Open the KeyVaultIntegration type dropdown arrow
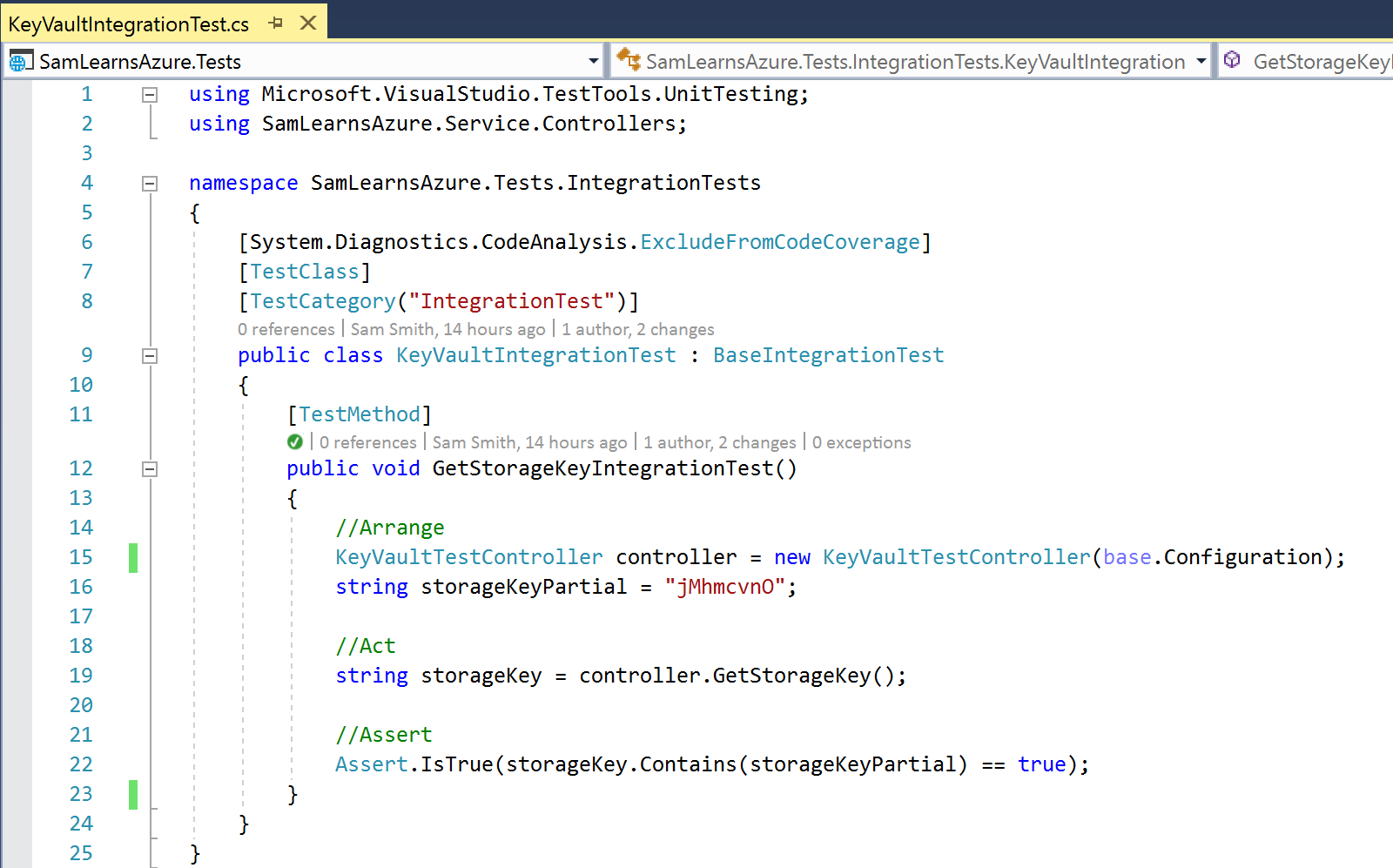The height and width of the screenshot is (868, 1393). pos(1201,61)
